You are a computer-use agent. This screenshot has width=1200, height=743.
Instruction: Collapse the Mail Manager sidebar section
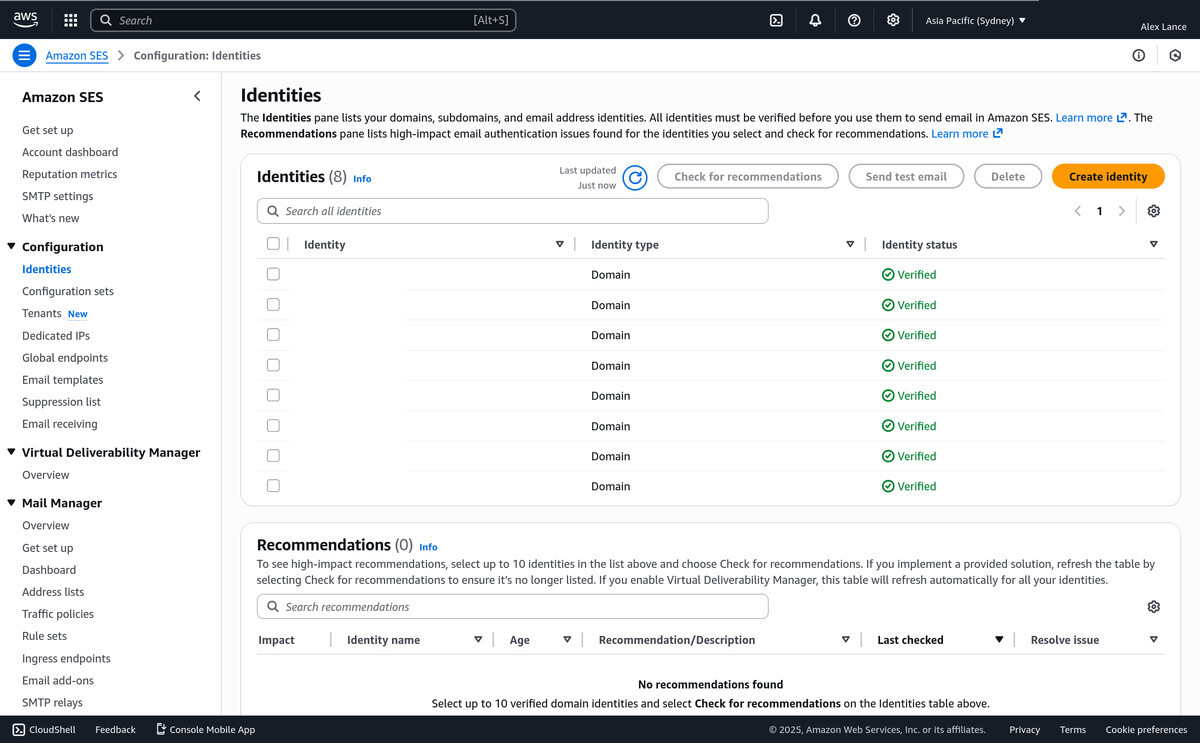tap(11, 503)
